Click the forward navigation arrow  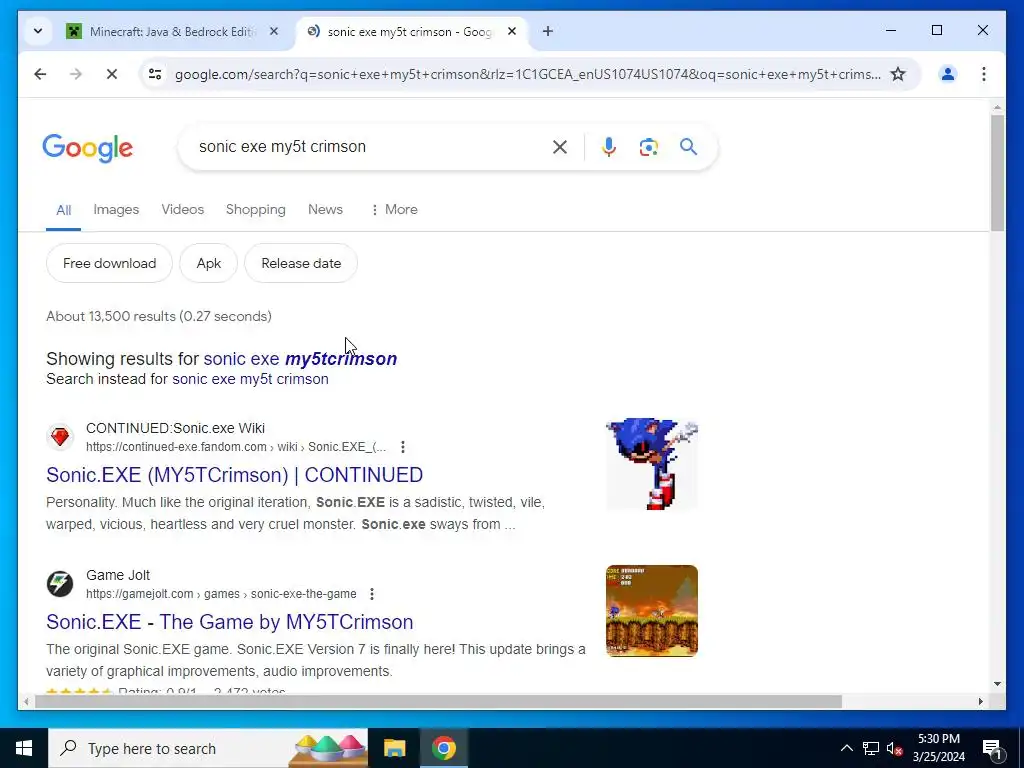pyautogui.click(x=76, y=74)
